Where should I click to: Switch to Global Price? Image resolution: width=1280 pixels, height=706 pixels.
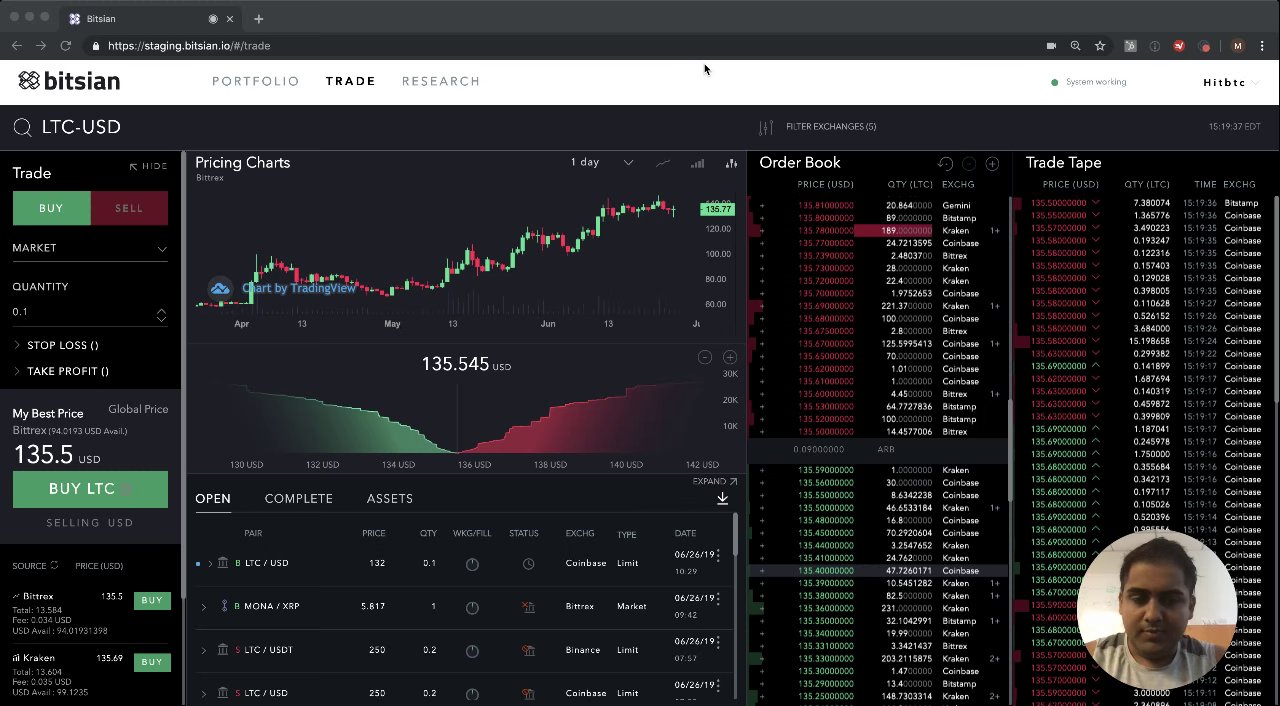tap(138, 409)
